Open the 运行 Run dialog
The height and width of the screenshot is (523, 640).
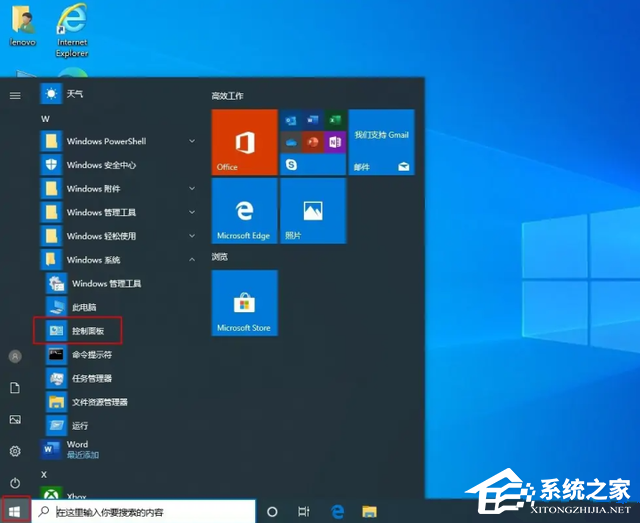click(x=121, y=425)
